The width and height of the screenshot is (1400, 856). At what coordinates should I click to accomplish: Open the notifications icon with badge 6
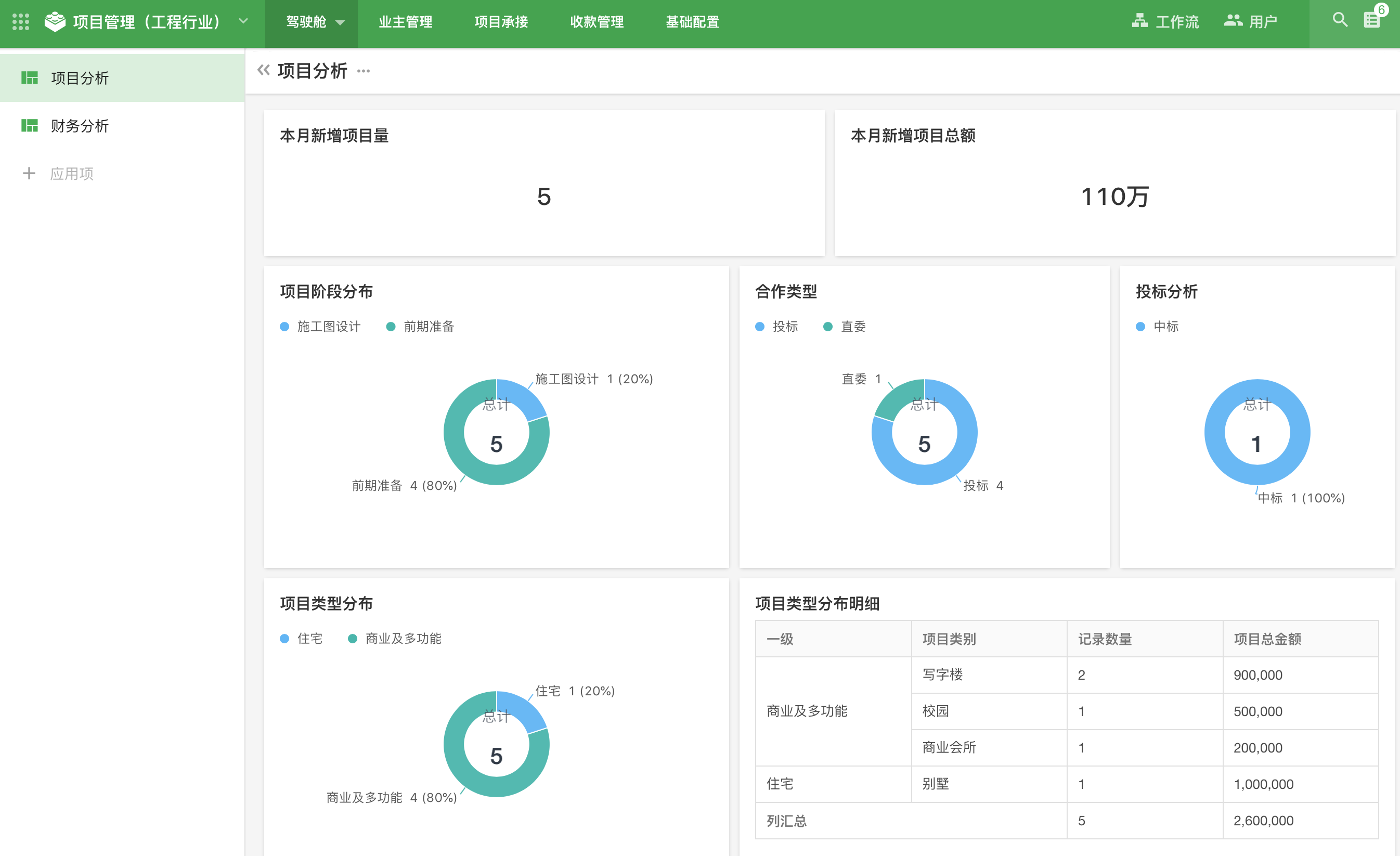[1371, 20]
